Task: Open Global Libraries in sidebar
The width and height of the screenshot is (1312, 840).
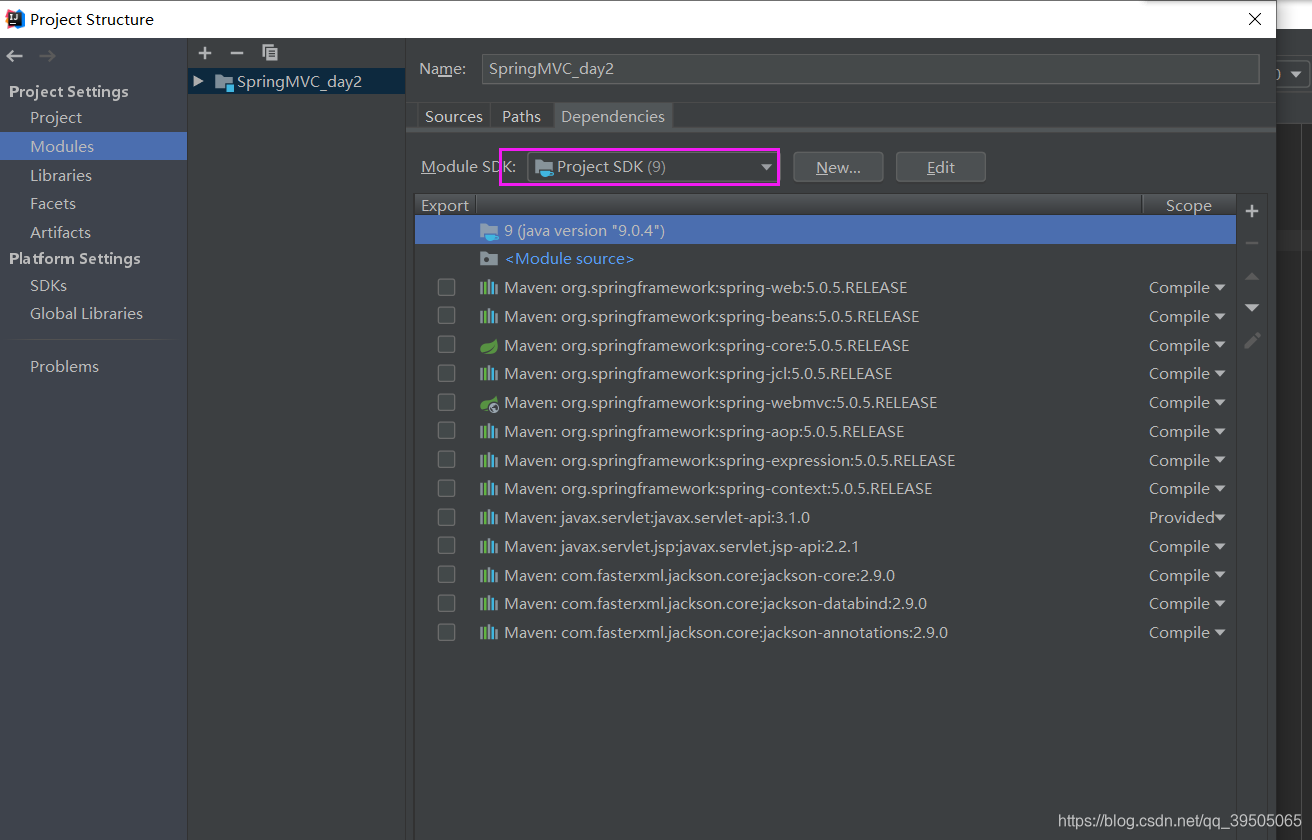Action: click(86, 314)
